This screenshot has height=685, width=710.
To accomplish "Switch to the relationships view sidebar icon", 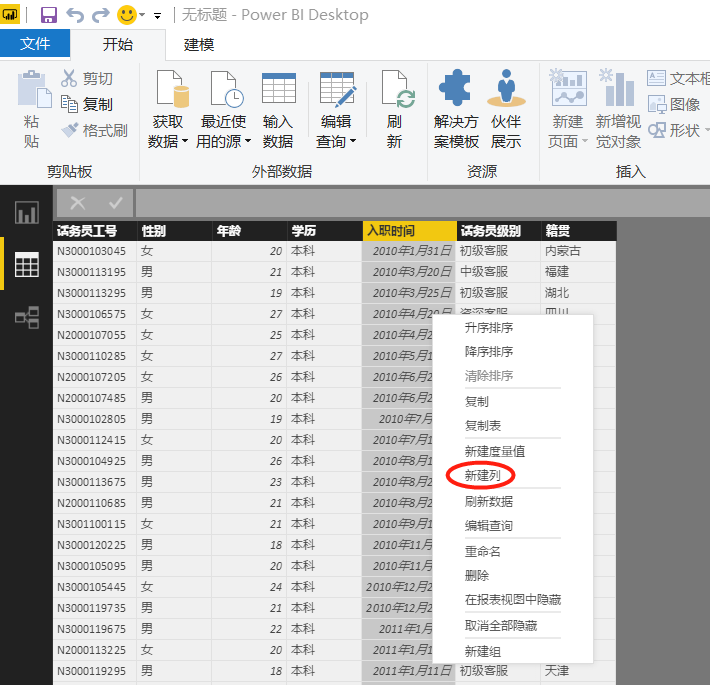I will click(x=27, y=317).
